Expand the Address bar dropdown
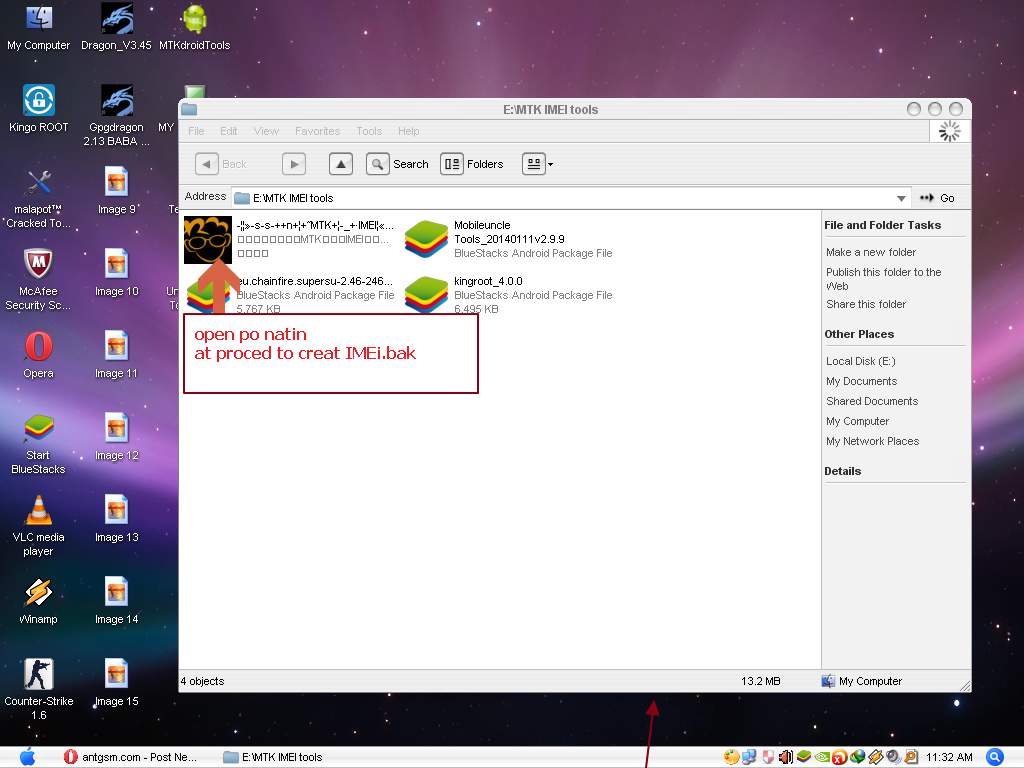Viewport: 1024px width, 768px height. click(x=902, y=198)
